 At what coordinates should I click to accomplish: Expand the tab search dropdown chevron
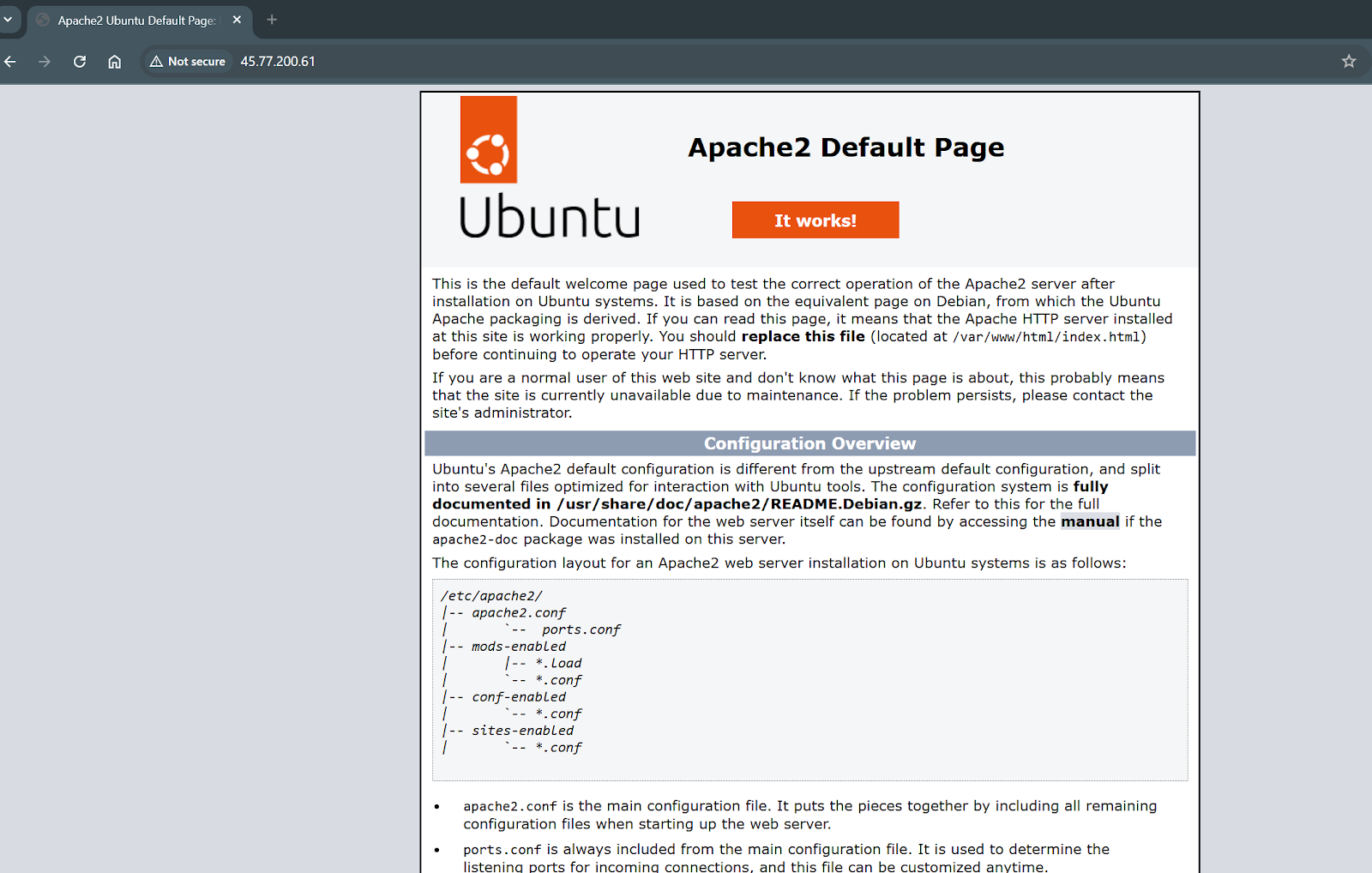8,19
